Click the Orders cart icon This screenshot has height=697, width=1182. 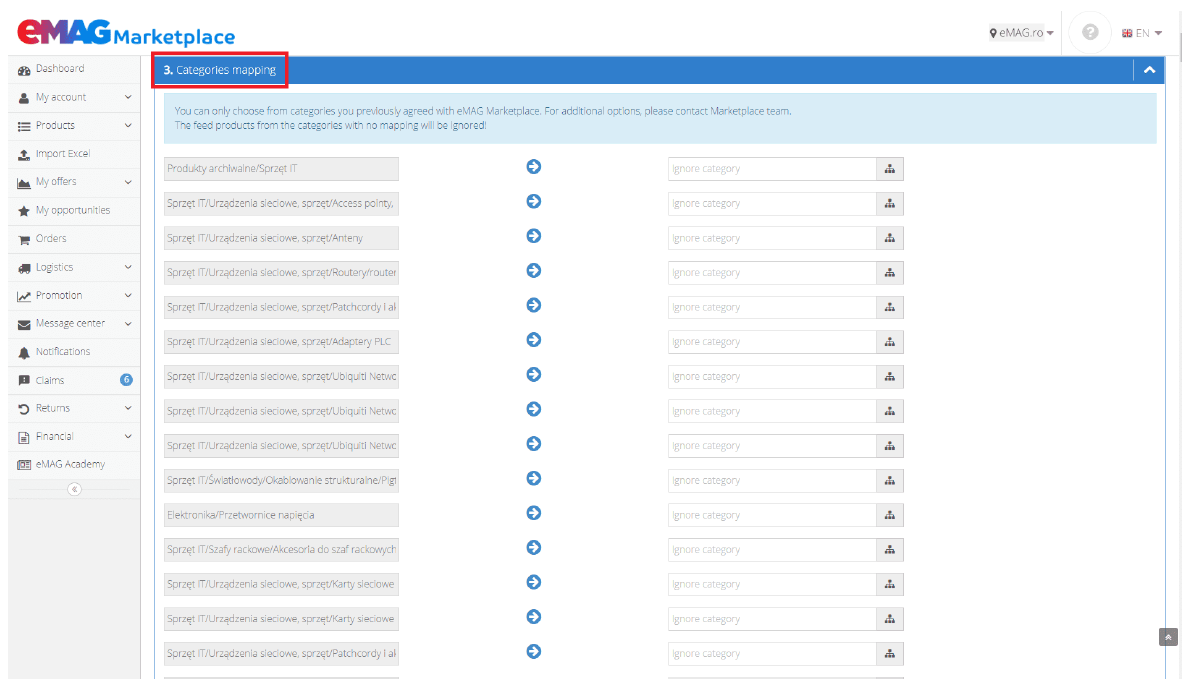[x=24, y=240]
